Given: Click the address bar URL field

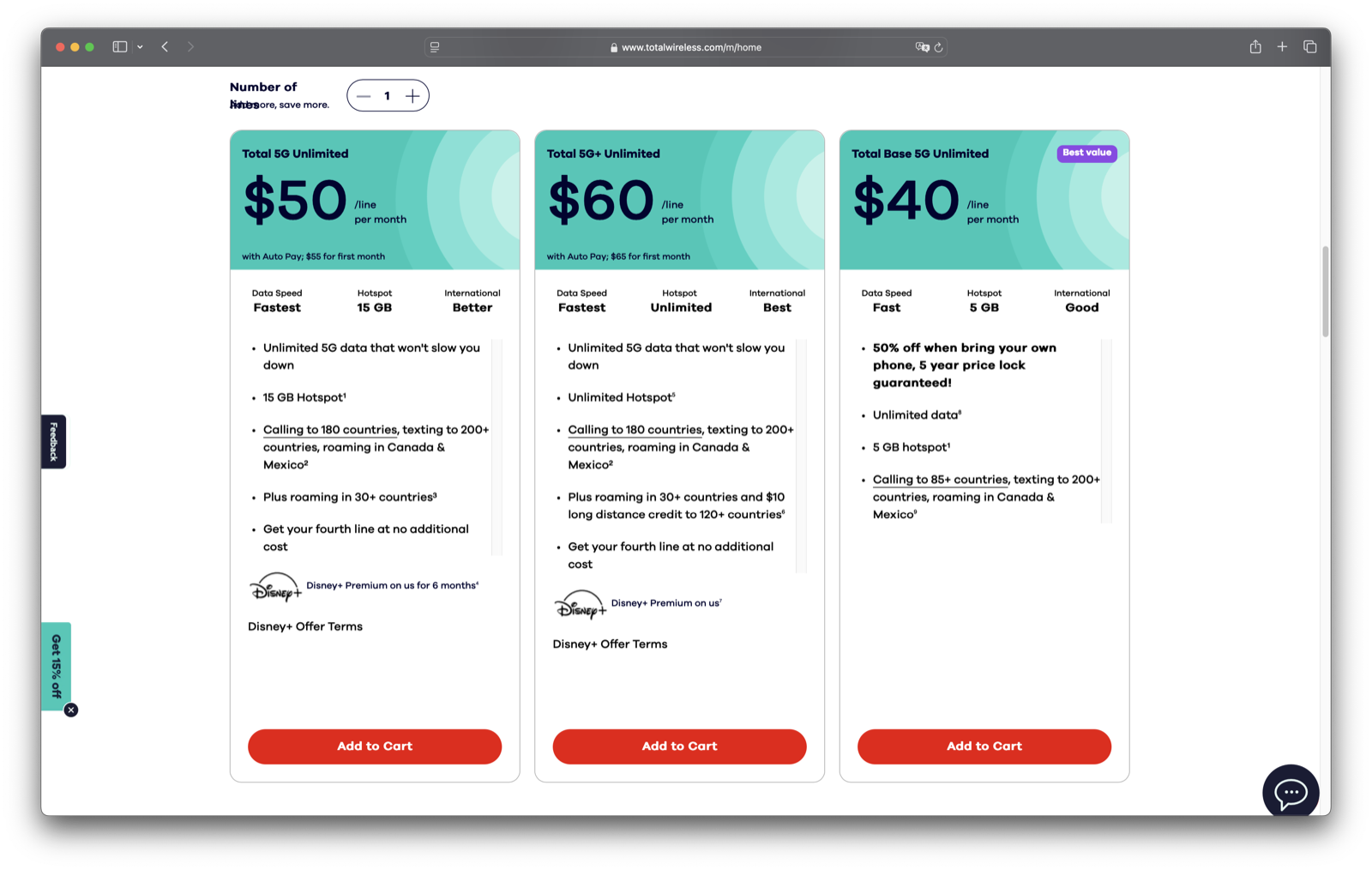Looking at the screenshot, I should (x=685, y=47).
